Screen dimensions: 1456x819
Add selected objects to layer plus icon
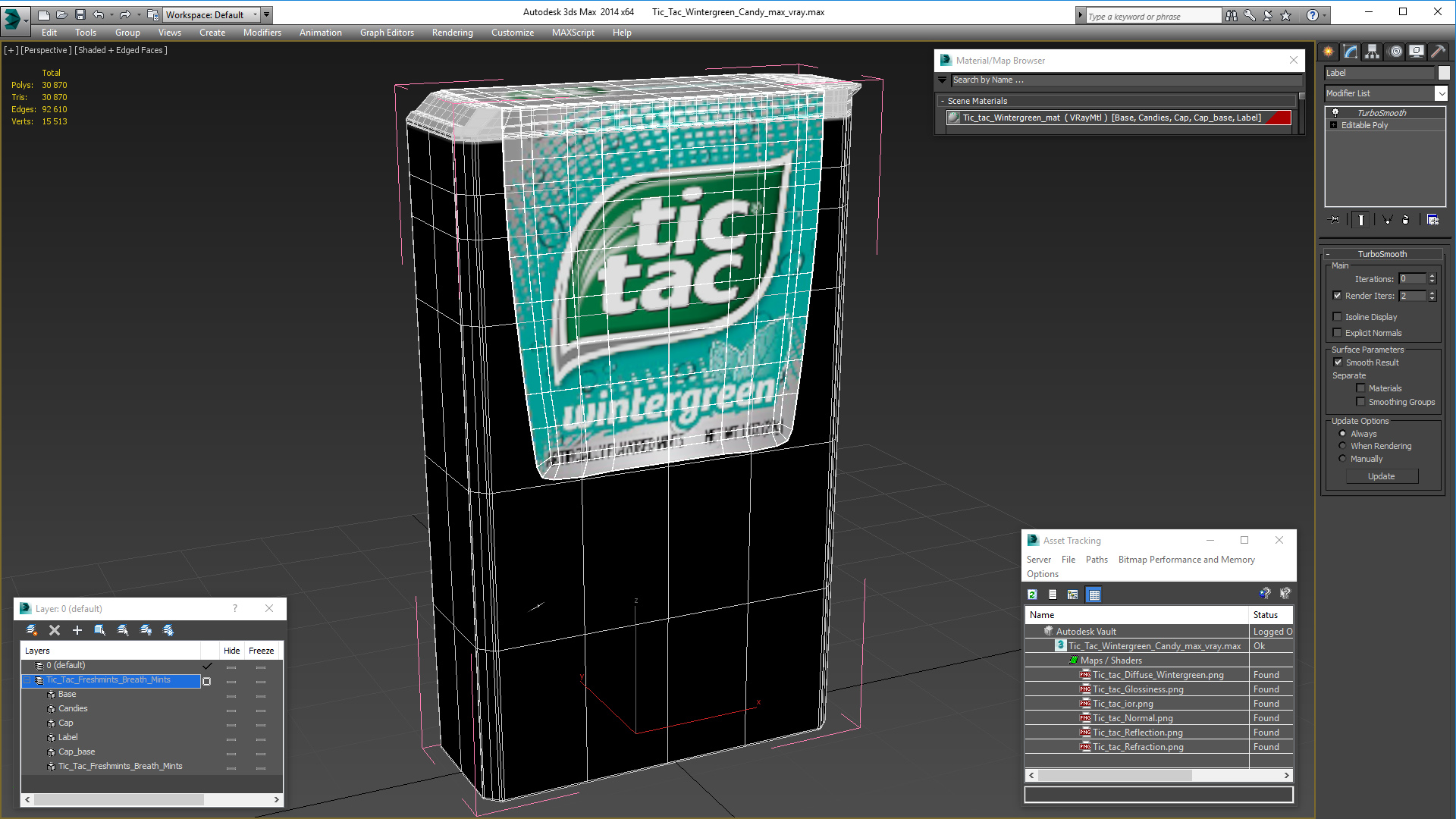77,630
